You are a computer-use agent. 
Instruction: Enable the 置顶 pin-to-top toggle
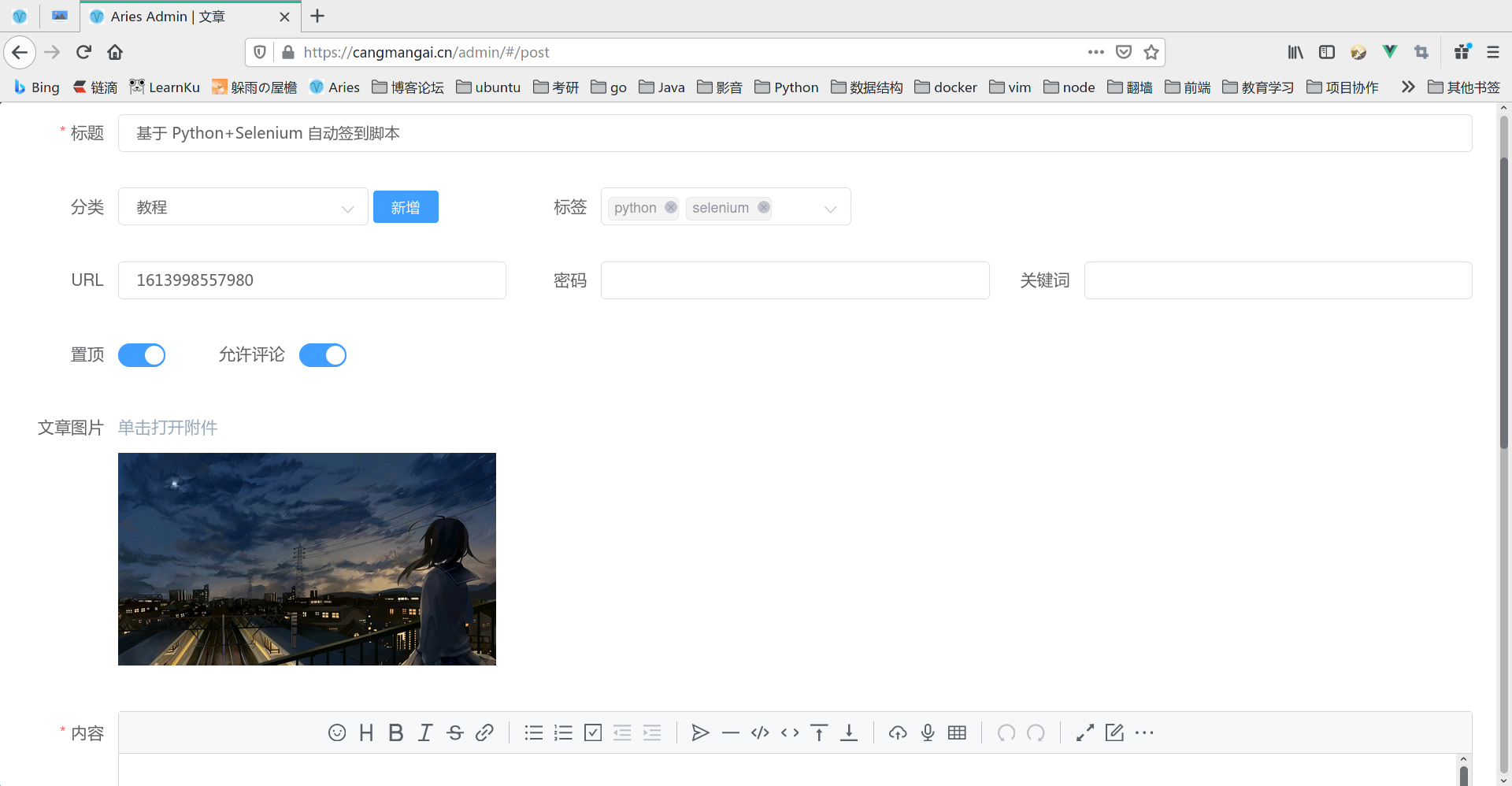click(x=142, y=355)
